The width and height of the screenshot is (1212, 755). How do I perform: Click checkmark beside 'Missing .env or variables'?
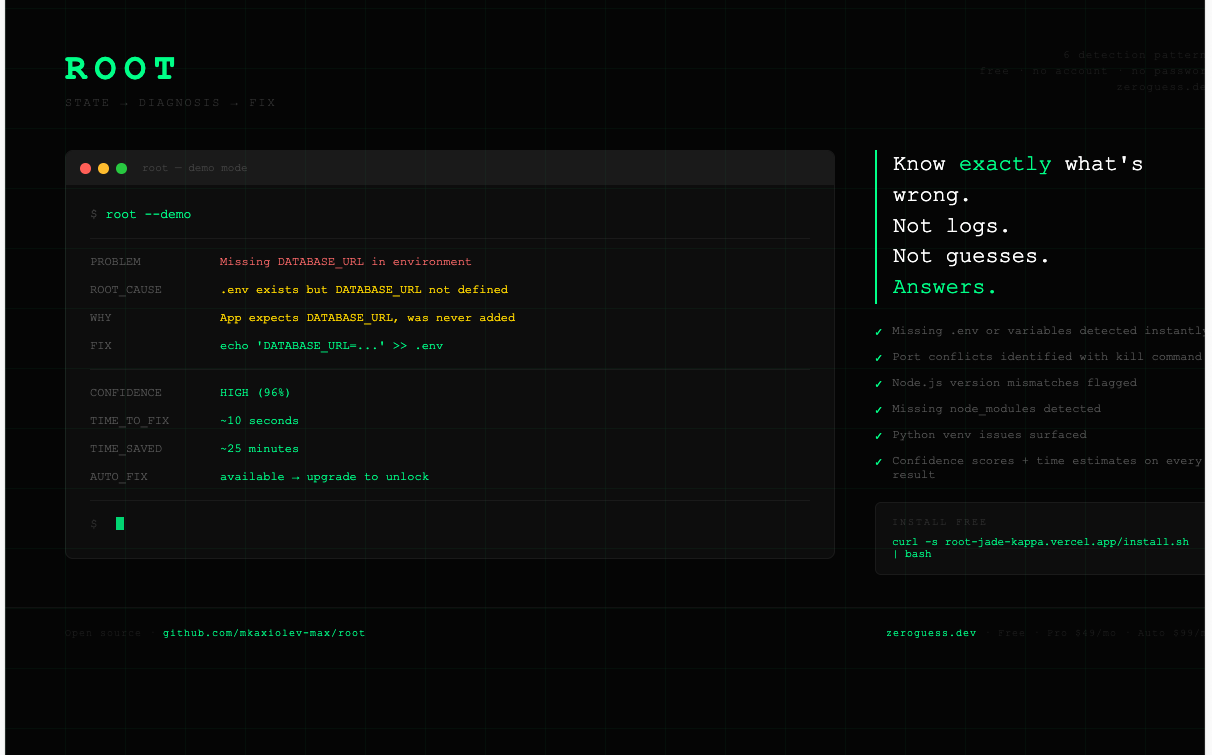click(879, 332)
